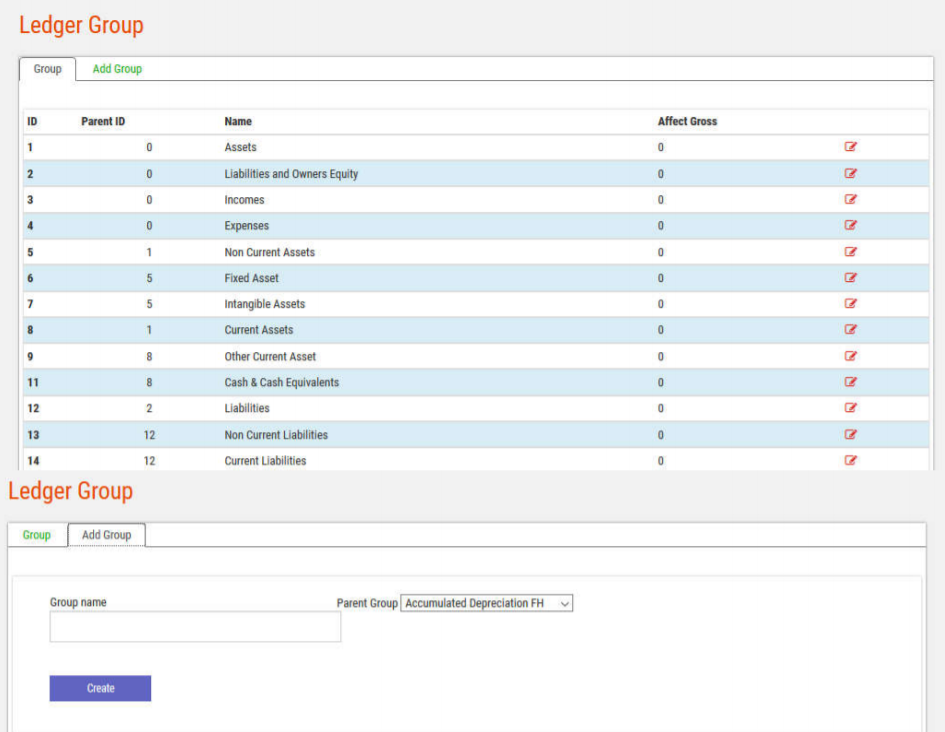Click the Affect Gross column header

point(687,122)
